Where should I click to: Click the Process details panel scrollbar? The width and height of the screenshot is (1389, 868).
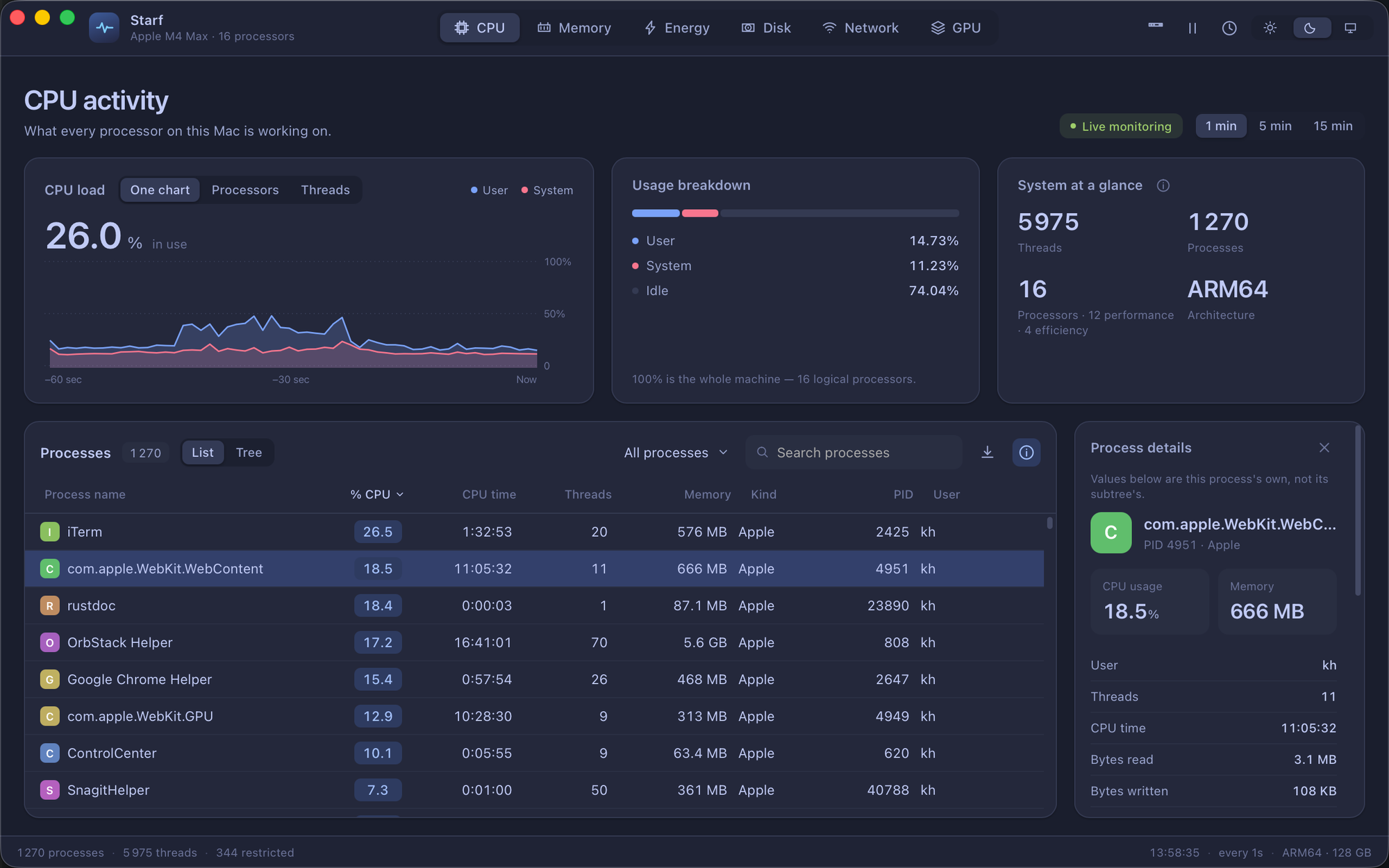pos(1358,510)
